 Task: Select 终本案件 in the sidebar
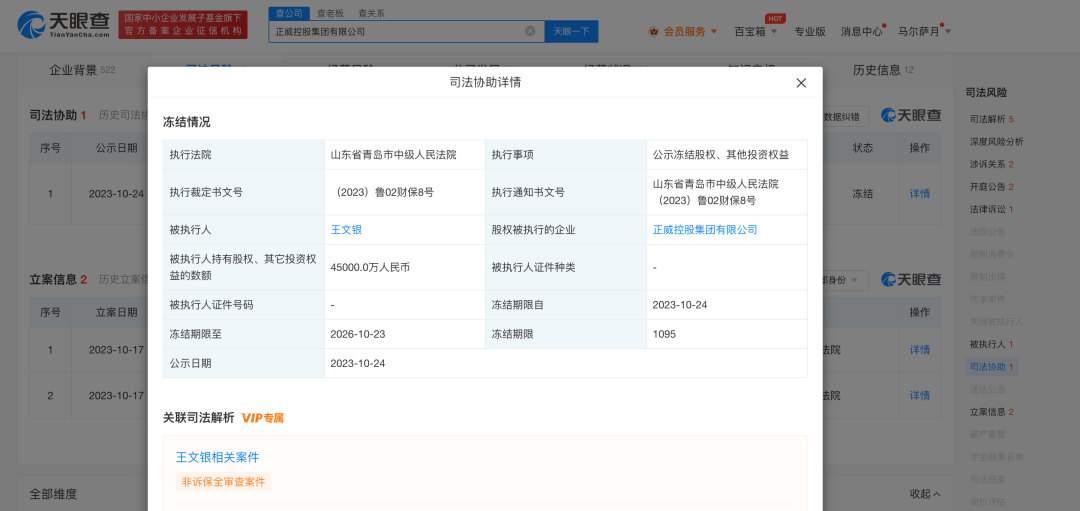click(x=987, y=299)
